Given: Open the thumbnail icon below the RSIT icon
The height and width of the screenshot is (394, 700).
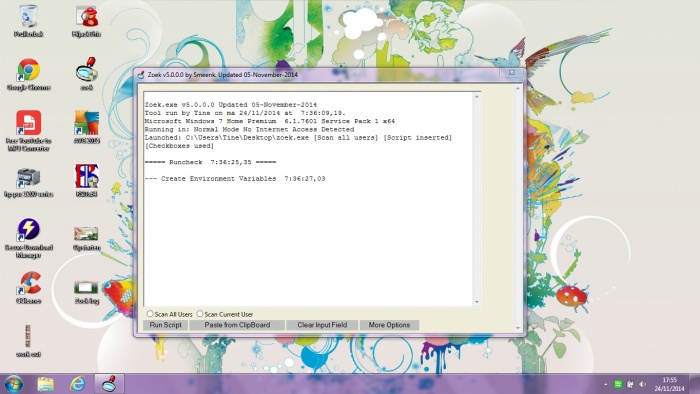Looking at the screenshot, I should pos(86,237).
